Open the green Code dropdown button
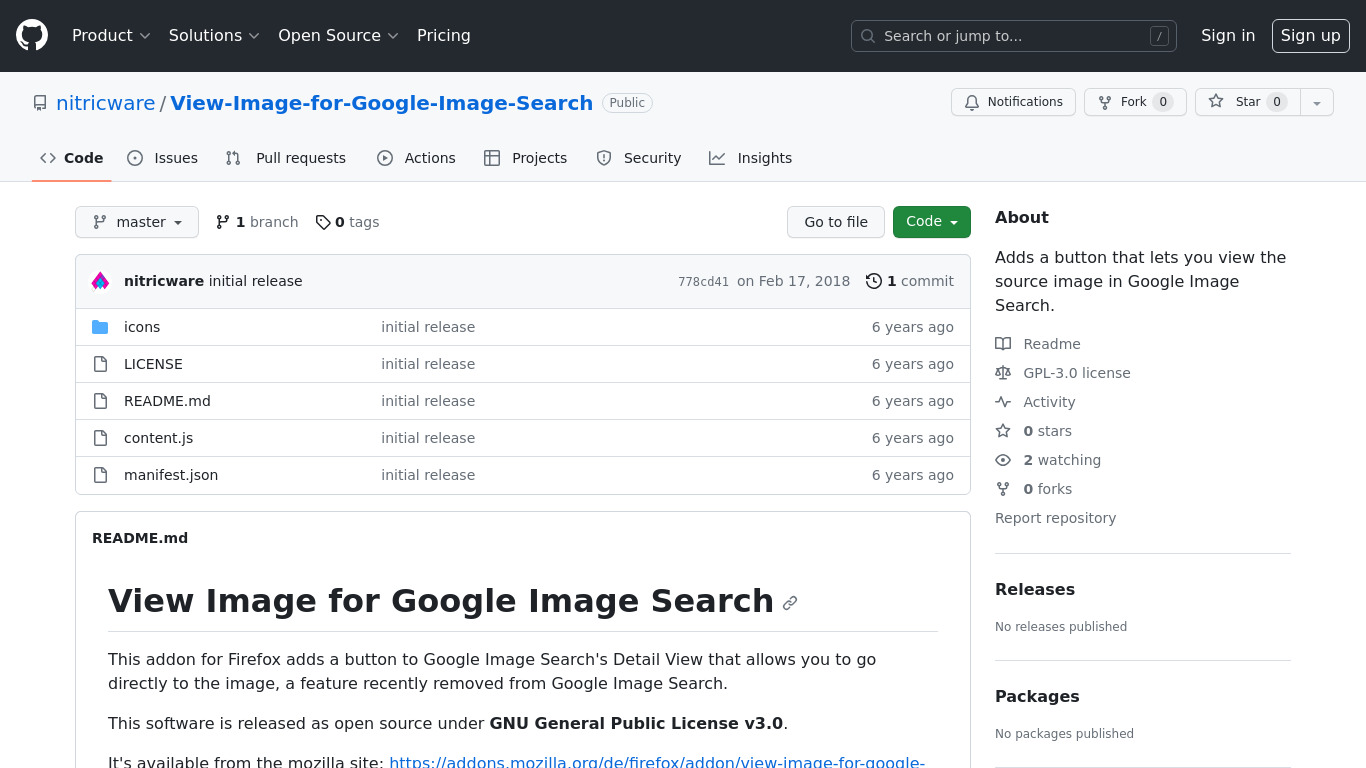Screen dimensions: 1366x768 [x=932, y=222]
